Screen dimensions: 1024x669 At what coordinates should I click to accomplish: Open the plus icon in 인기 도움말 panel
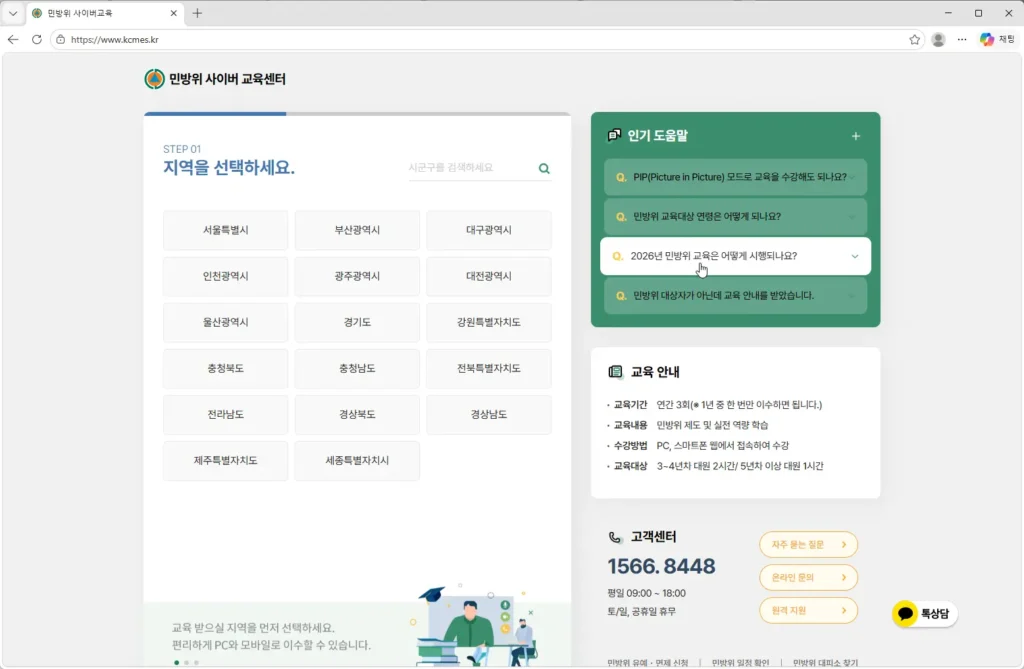(856, 136)
